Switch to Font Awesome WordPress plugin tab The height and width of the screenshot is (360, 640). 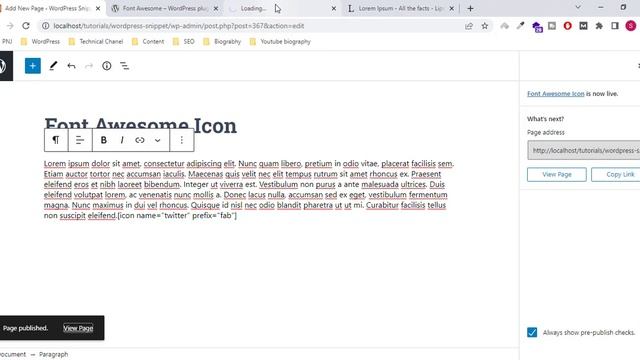pos(165,8)
